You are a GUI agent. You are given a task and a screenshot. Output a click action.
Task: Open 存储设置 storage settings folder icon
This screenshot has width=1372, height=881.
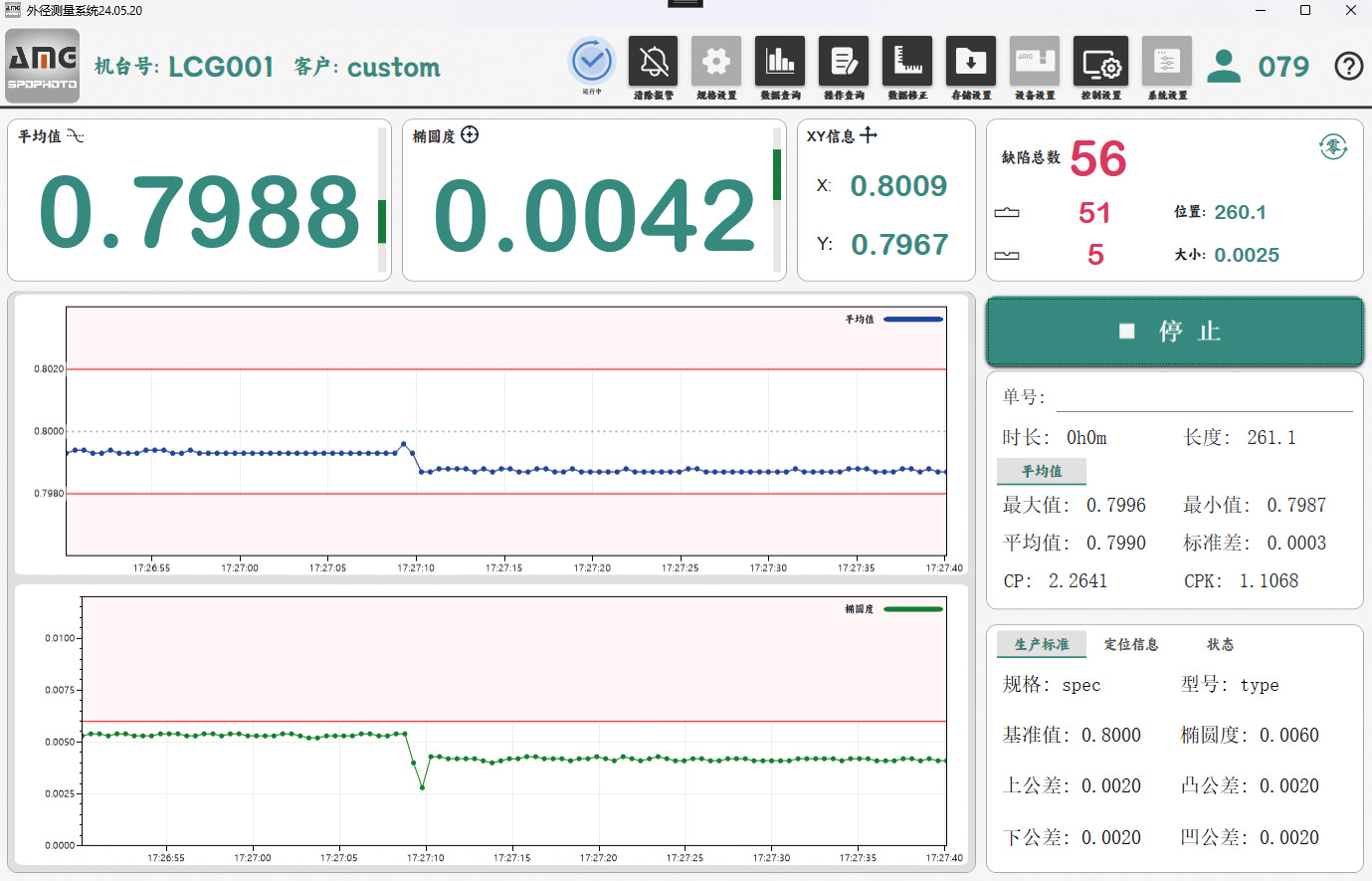click(971, 62)
